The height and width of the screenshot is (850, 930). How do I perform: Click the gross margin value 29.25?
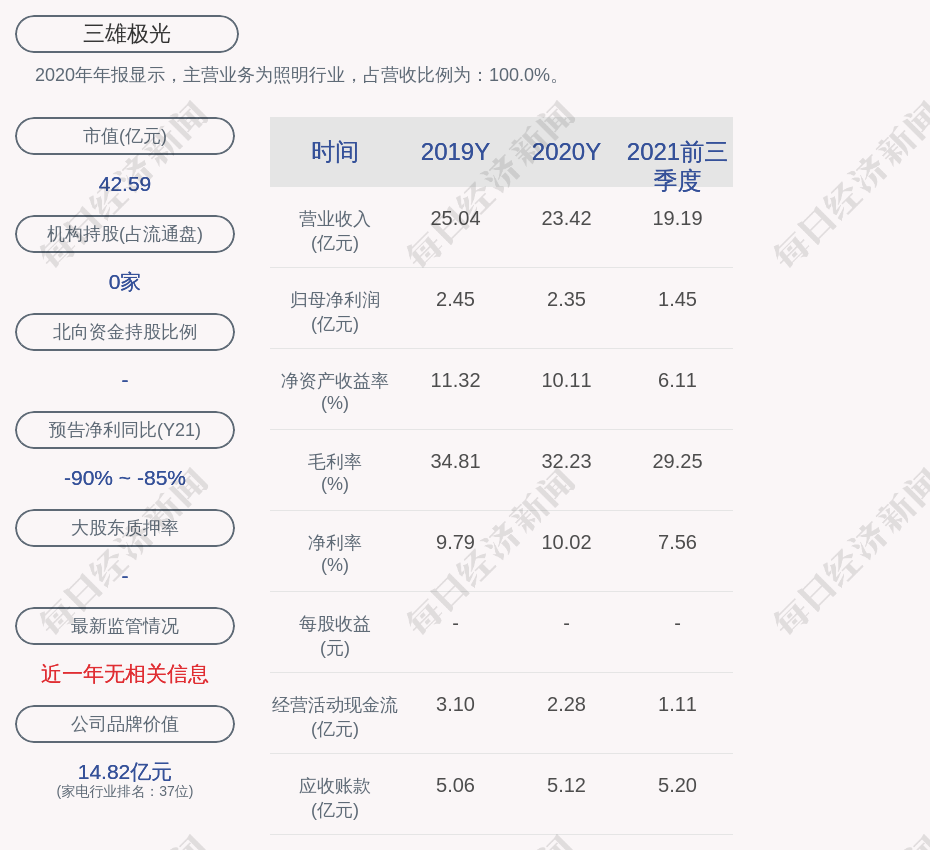677,461
